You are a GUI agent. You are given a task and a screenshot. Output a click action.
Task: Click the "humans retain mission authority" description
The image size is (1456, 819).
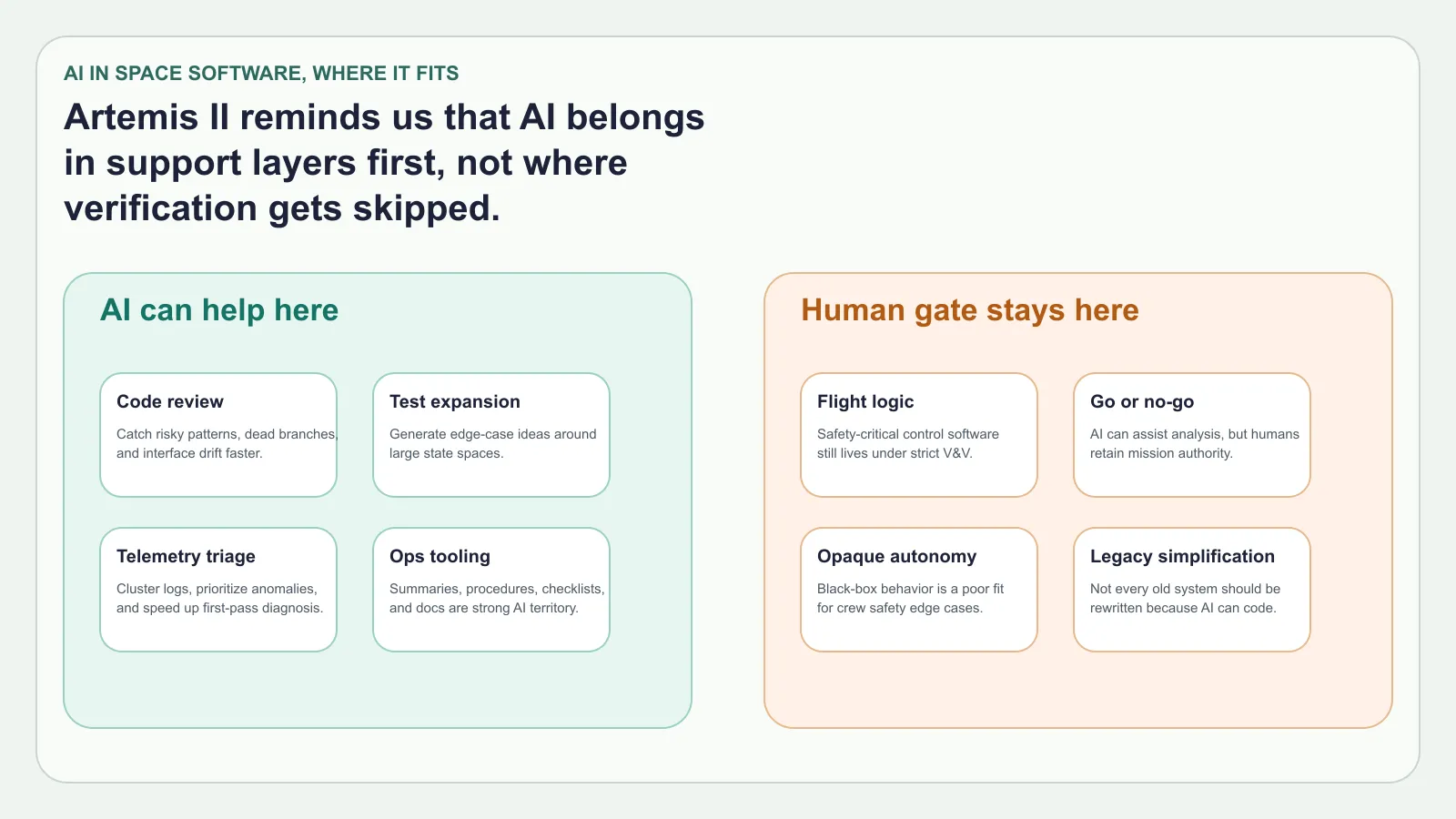tap(1194, 444)
